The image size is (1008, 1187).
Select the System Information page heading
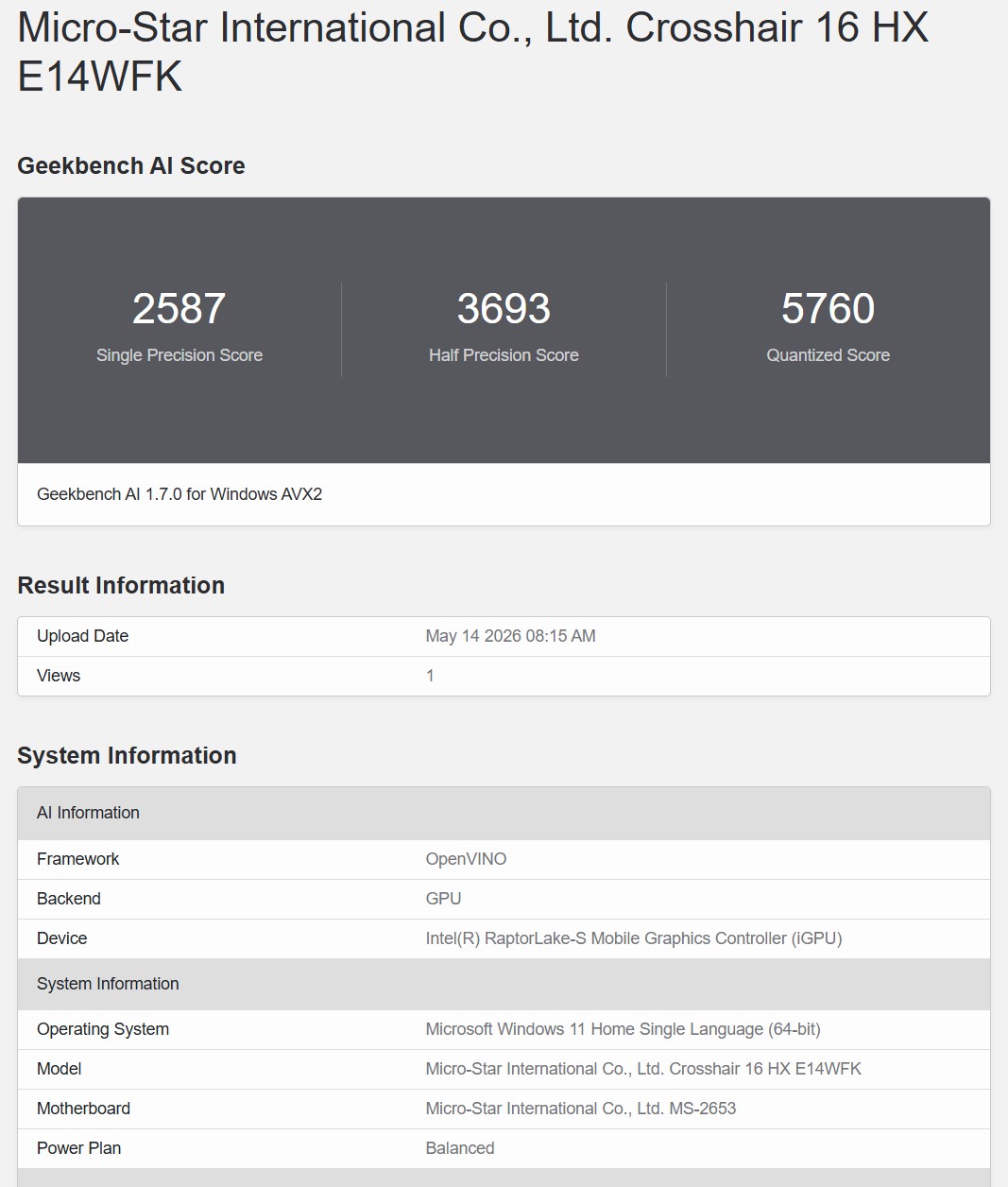tap(127, 755)
